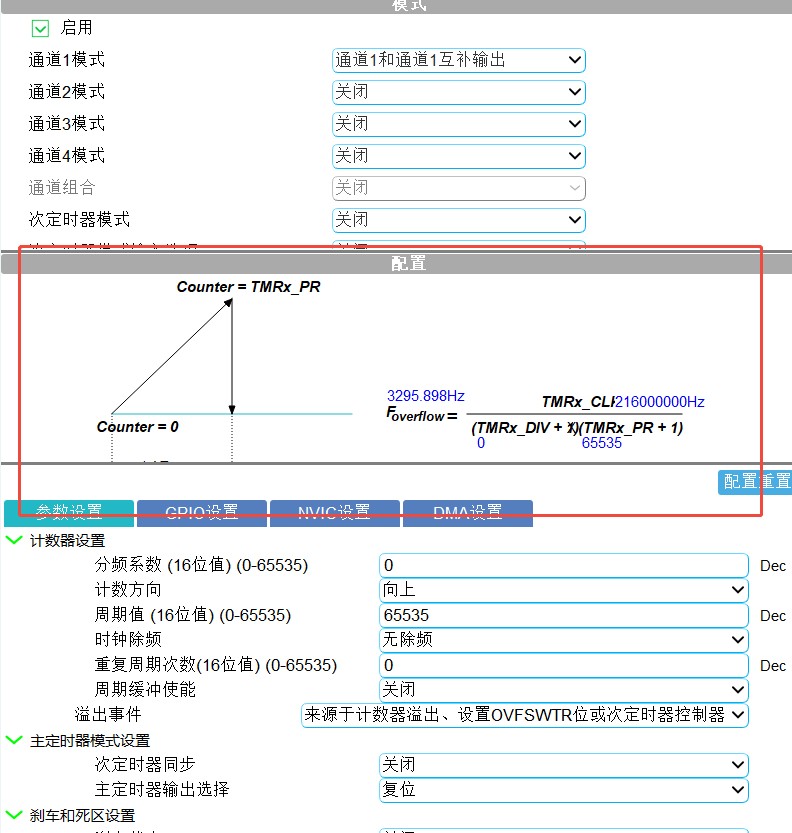792x833 pixels.
Task: Open the 次定时器模式 dropdown
Action: pos(458,220)
